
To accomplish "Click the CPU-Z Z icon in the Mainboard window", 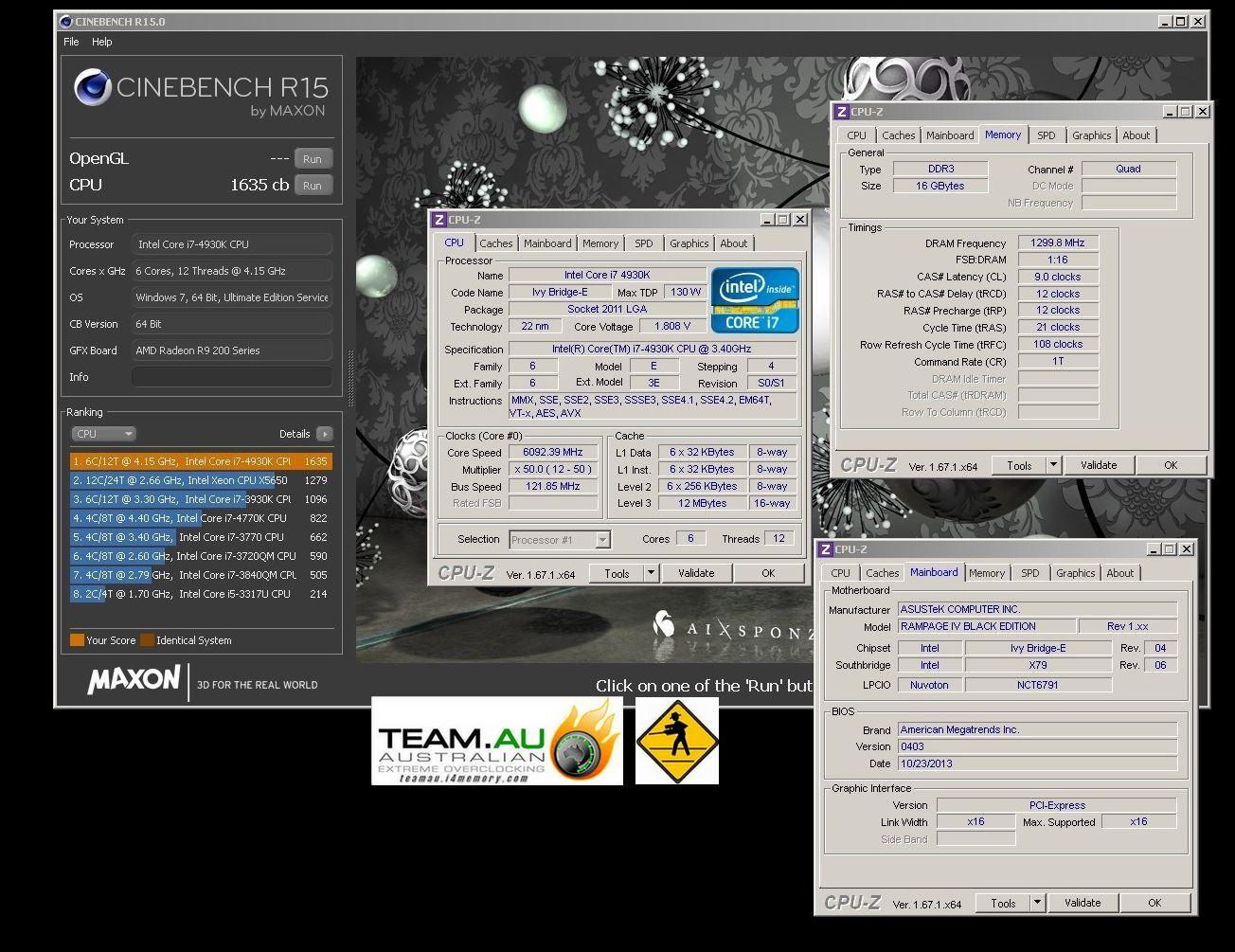I will pos(825,549).
